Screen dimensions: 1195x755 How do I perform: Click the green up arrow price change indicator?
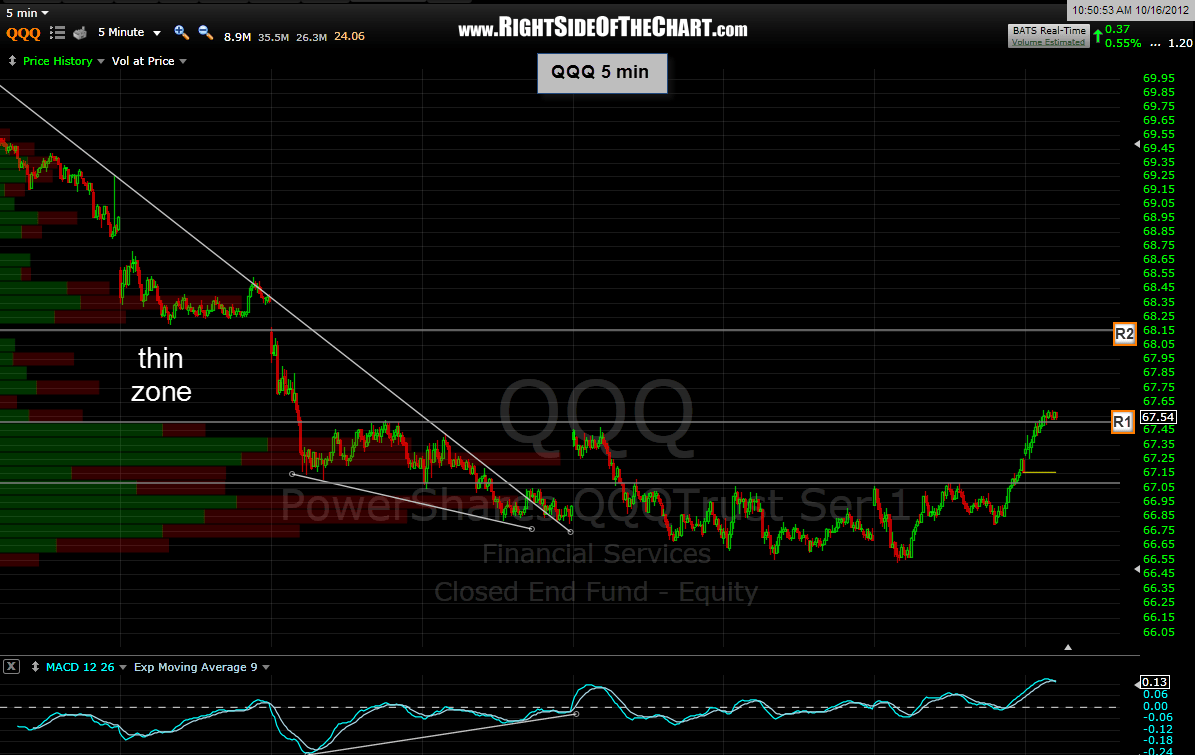(1097, 36)
